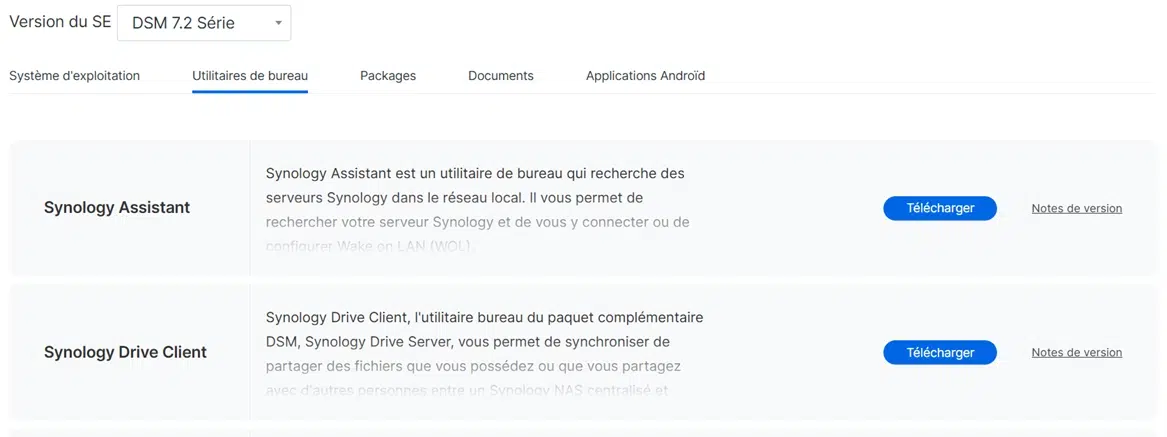The image size is (1167, 437).
Task: Open the Packages tab
Action: click(388, 76)
